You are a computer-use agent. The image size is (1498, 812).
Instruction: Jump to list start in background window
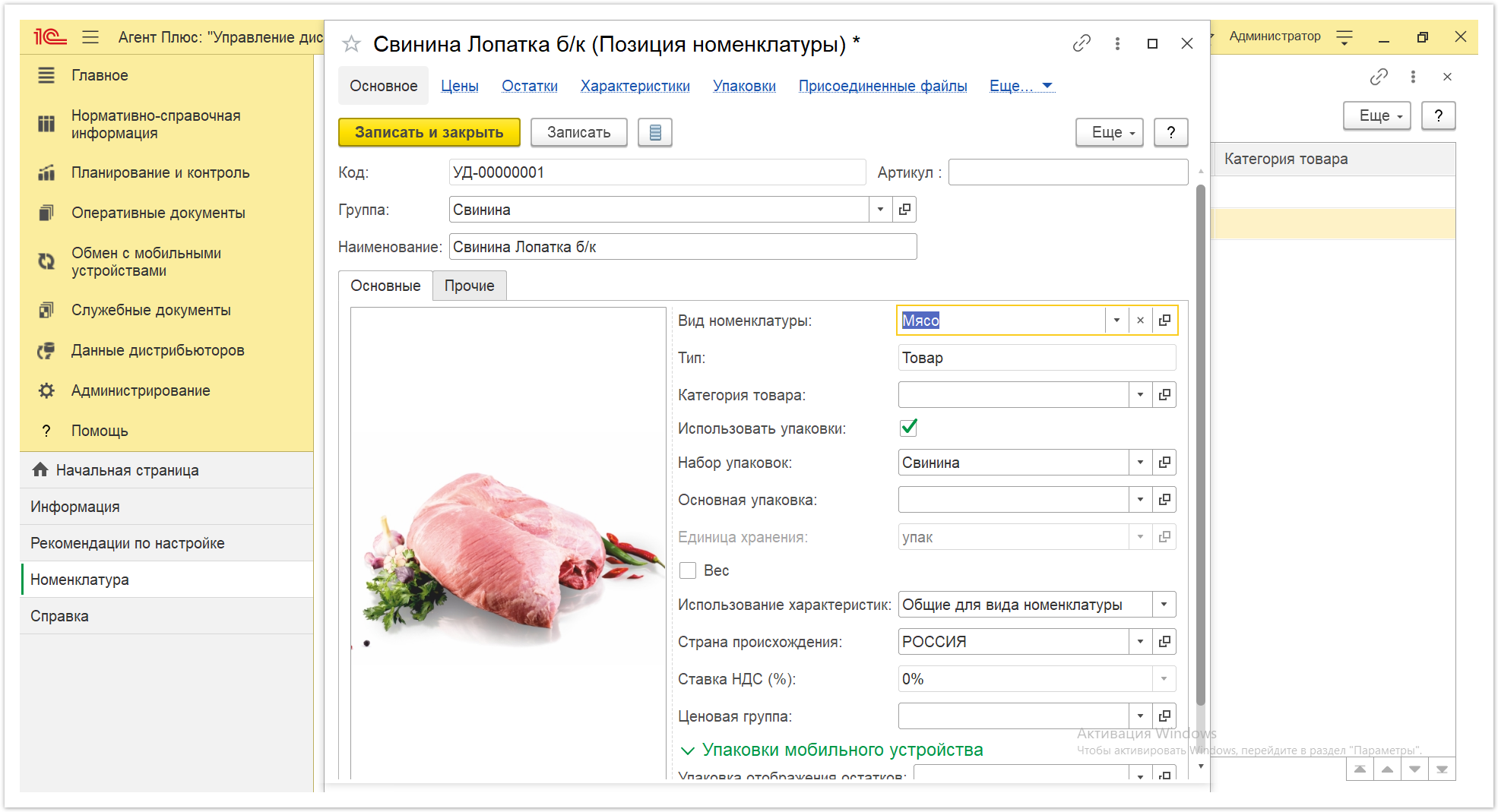click(x=1360, y=769)
